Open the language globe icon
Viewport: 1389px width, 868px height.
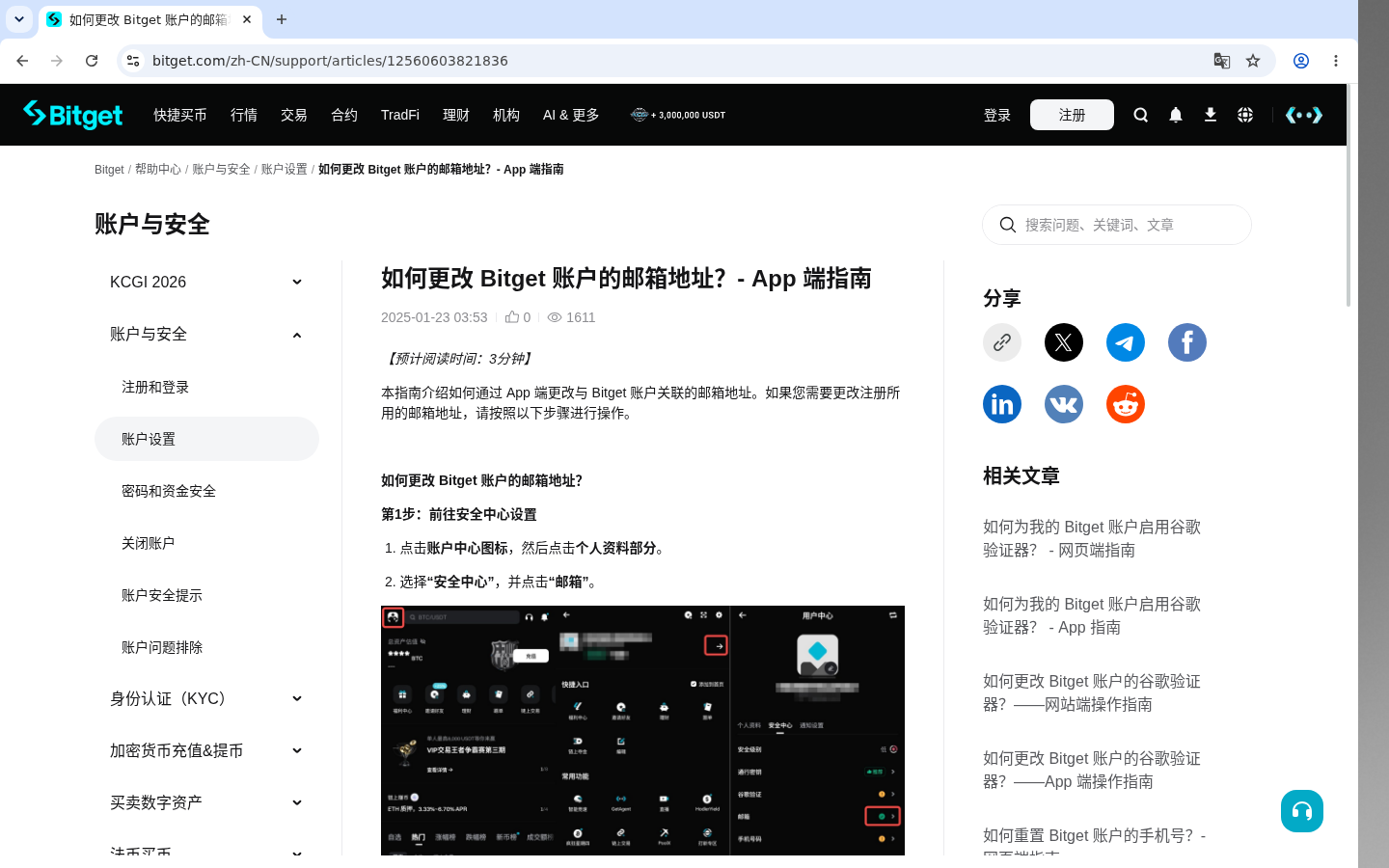pos(1245,115)
